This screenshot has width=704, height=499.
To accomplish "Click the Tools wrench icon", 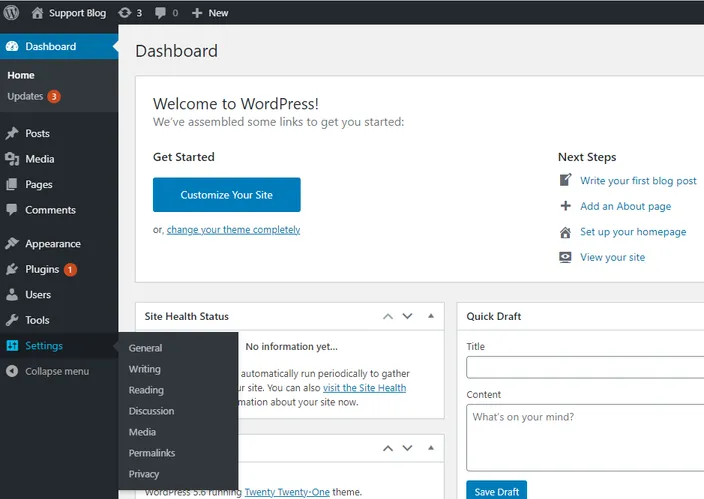I will pyautogui.click(x=12, y=320).
